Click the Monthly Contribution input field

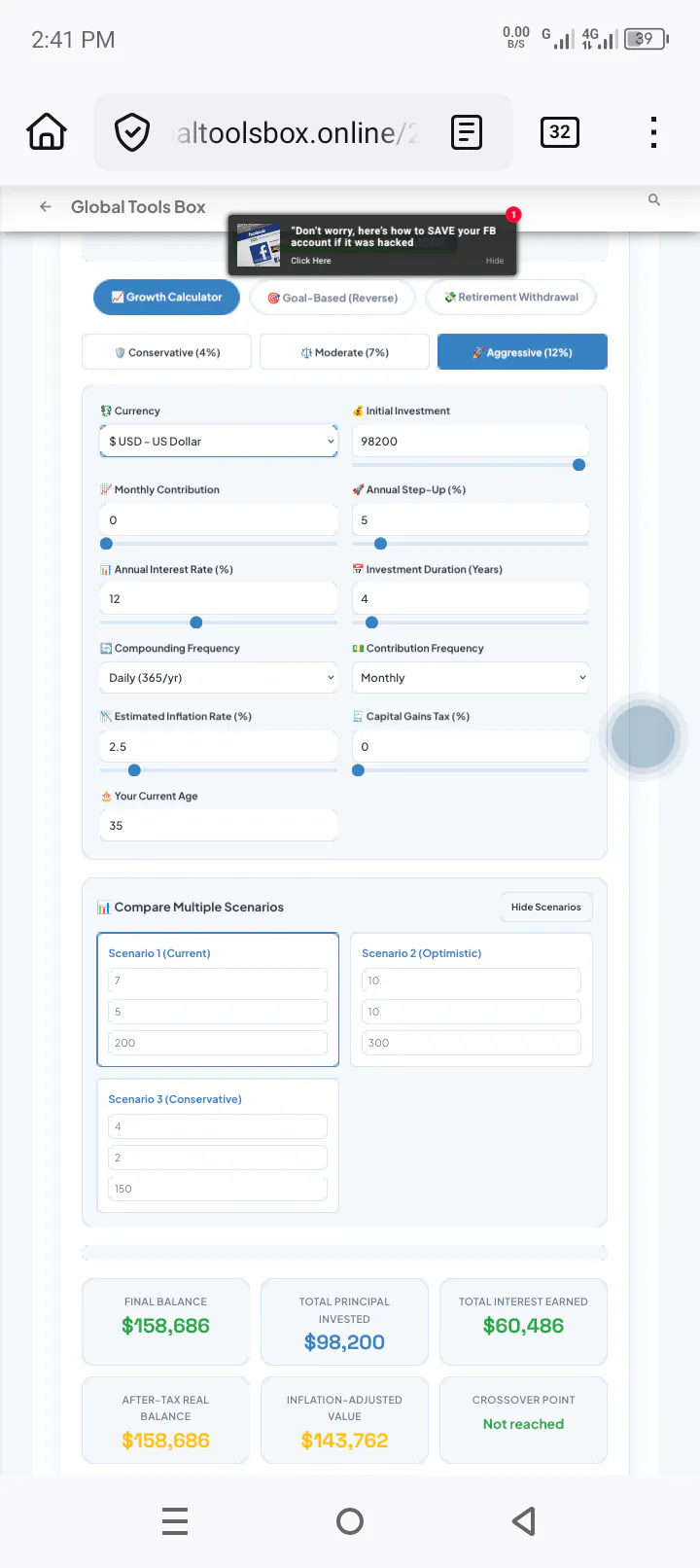coord(218,519)
